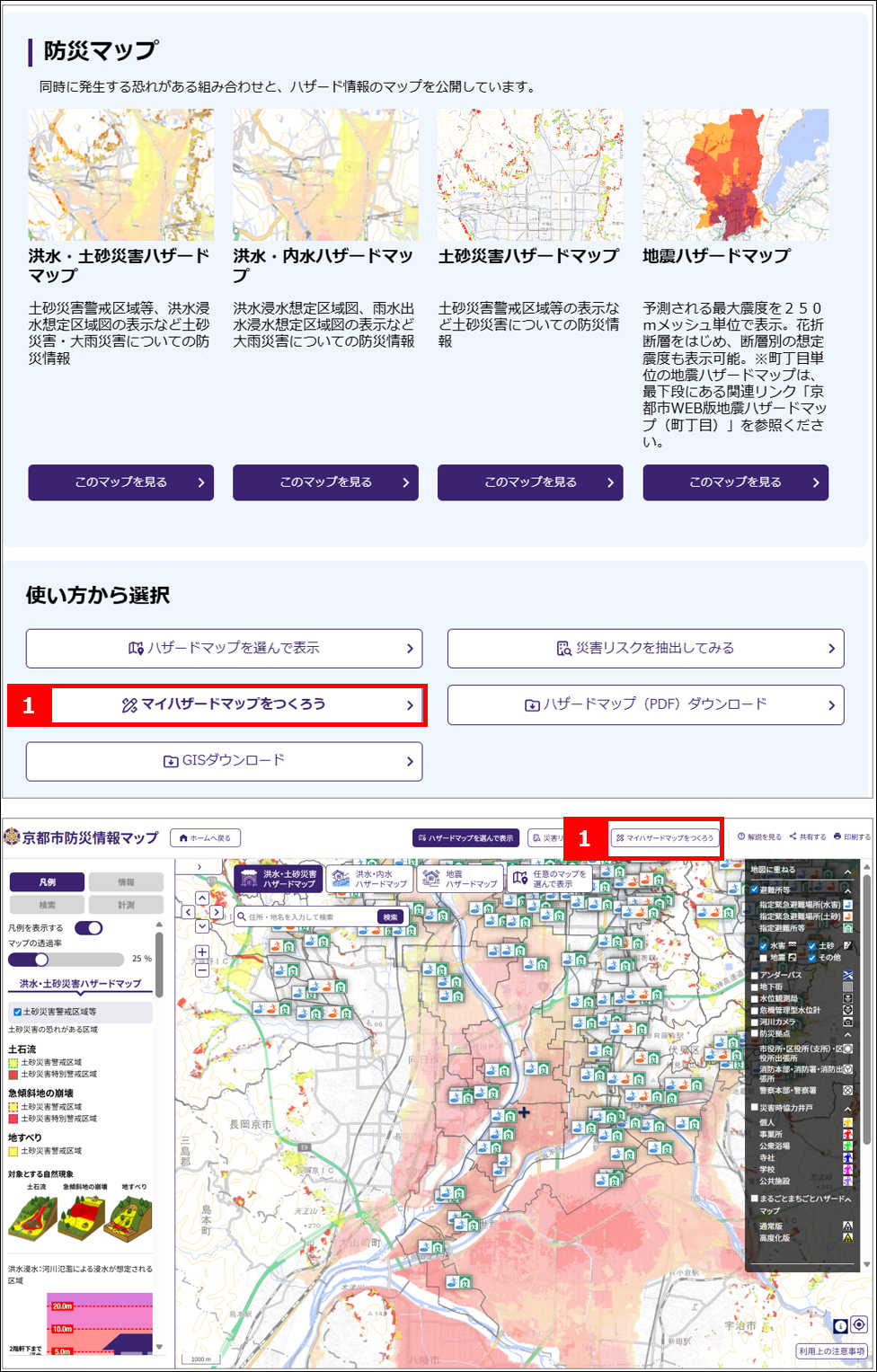Click このマップを見る under 土砂災害ハザードマップ
The width and height of the screenshot is (877, 1372).
pyautogui.click(x=530, y=482)
